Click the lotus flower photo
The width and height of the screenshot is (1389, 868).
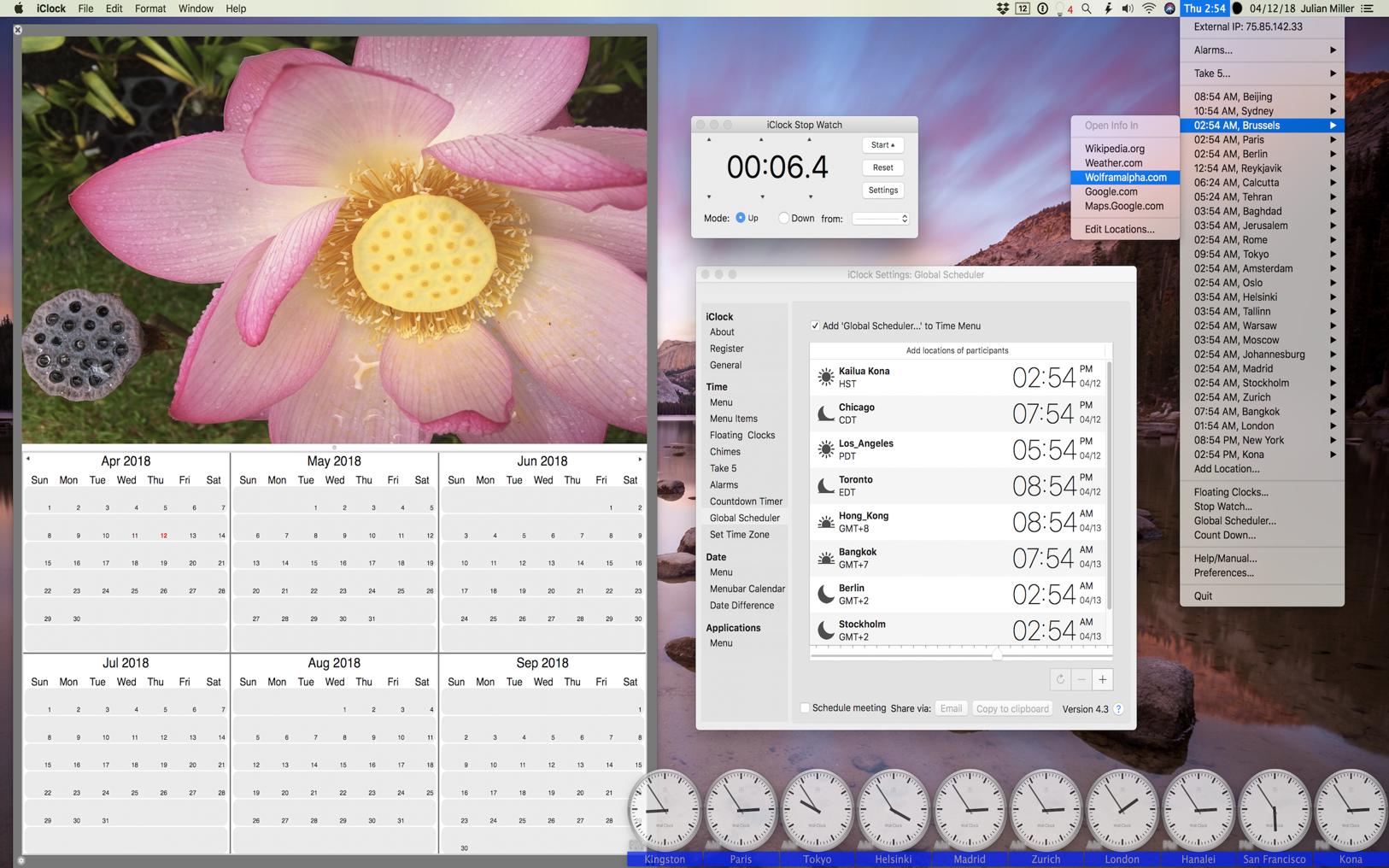tap(334, 240)
